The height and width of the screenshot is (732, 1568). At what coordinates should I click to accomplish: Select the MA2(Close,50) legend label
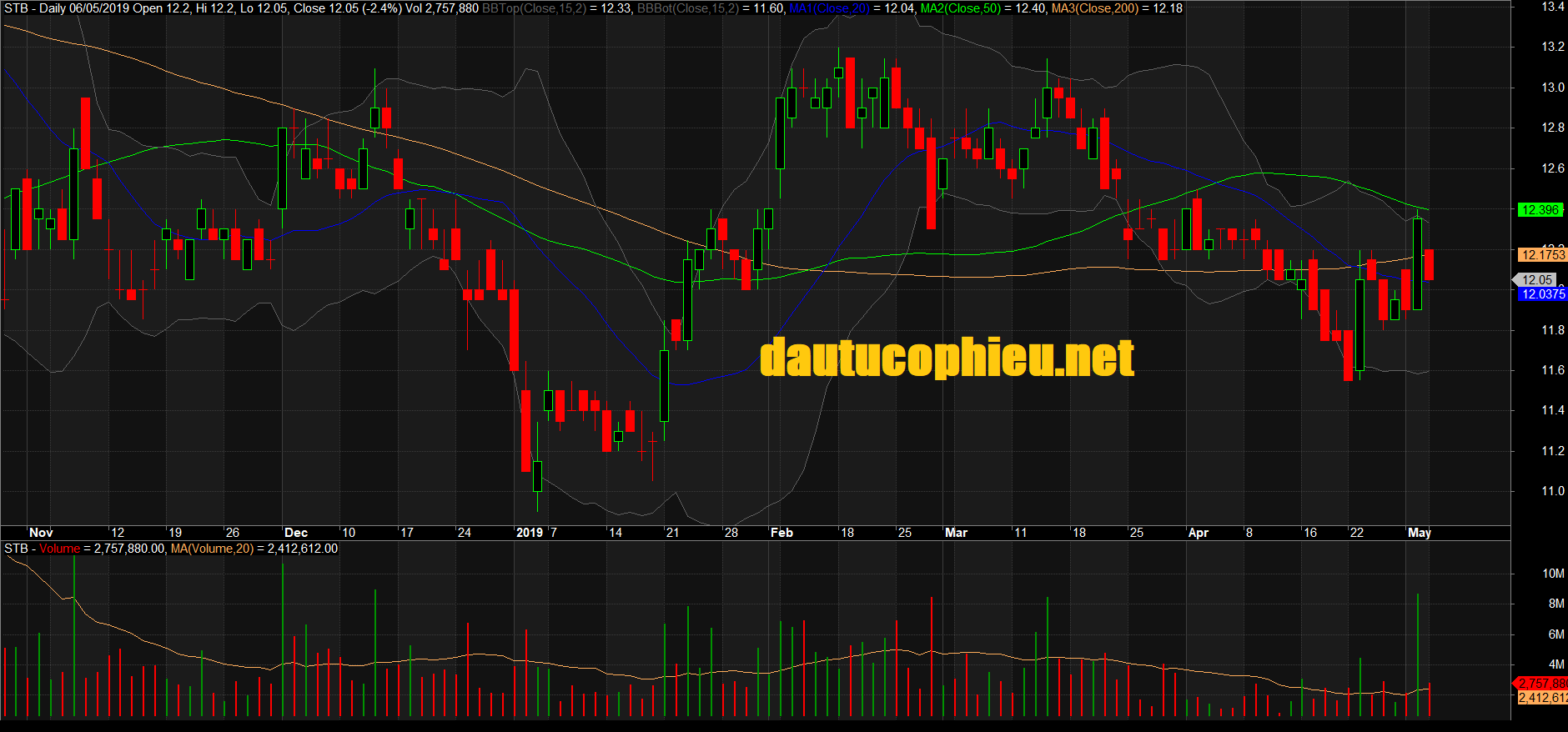(x=960, y=8)
